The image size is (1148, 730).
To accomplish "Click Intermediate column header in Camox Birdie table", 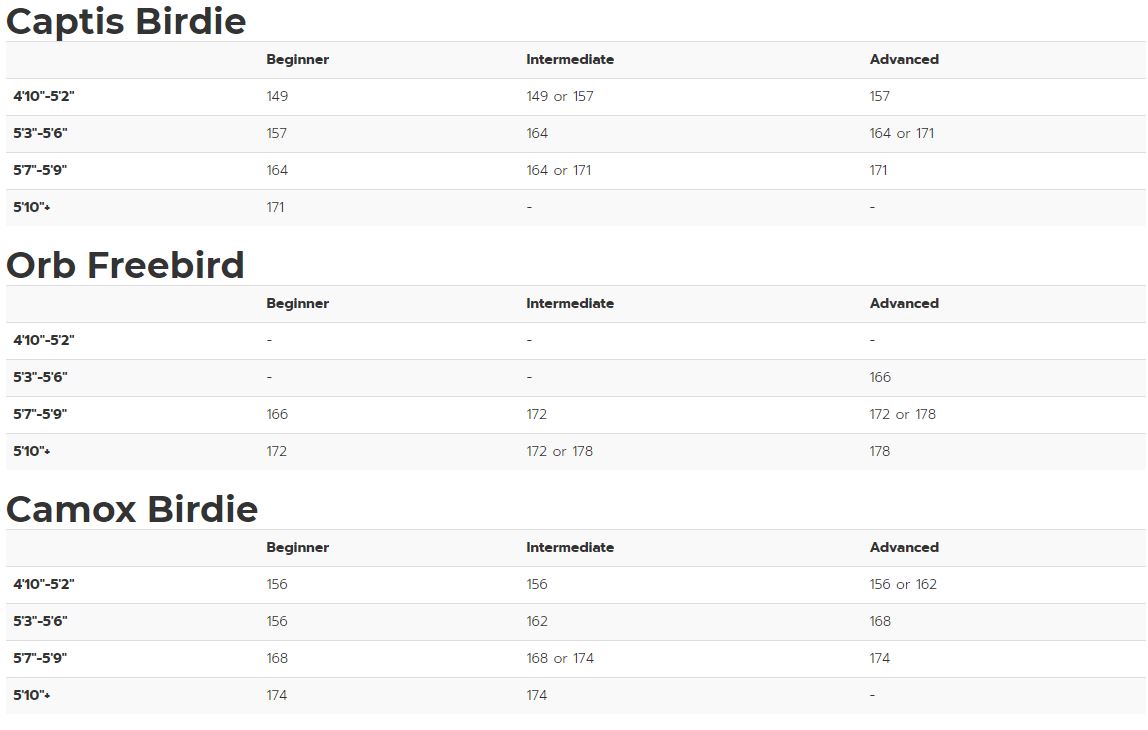I will [x=570, y=548].
